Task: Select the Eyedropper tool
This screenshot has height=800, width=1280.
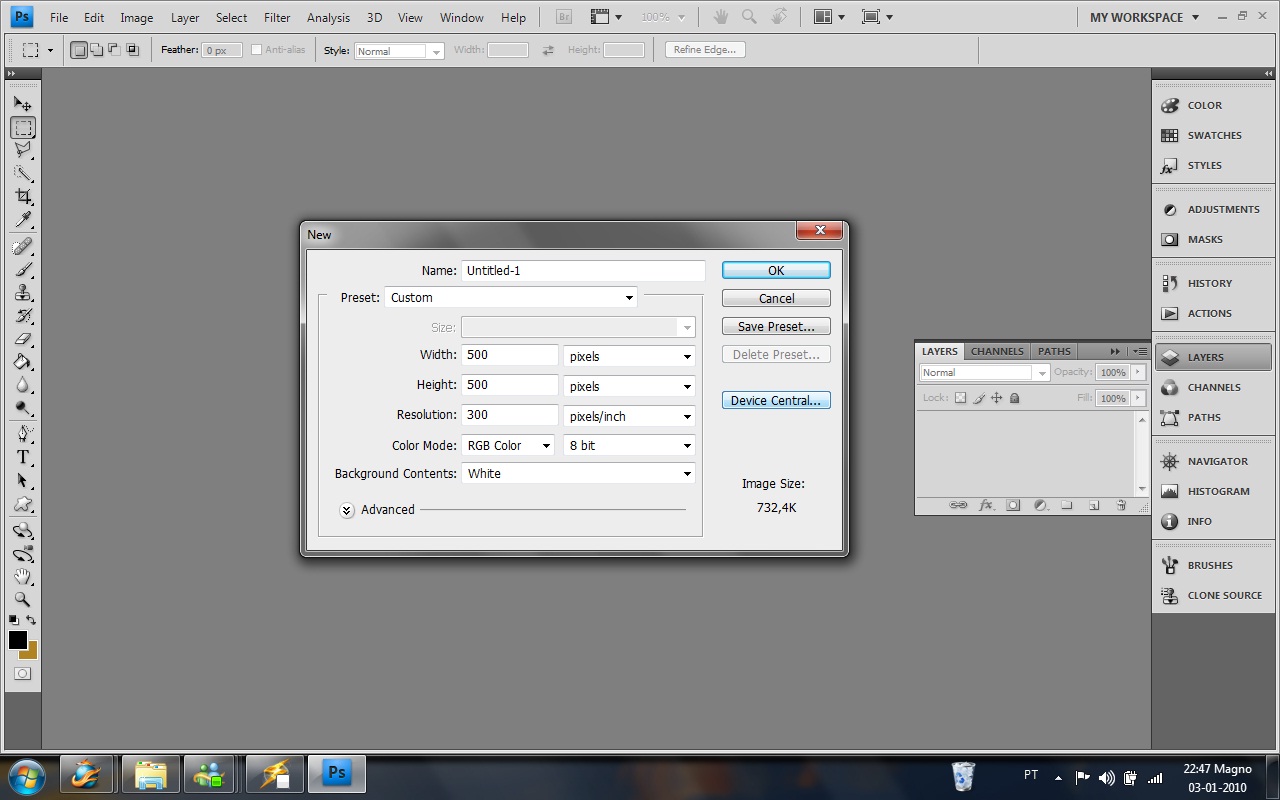Action: click(x=23, y=219)
